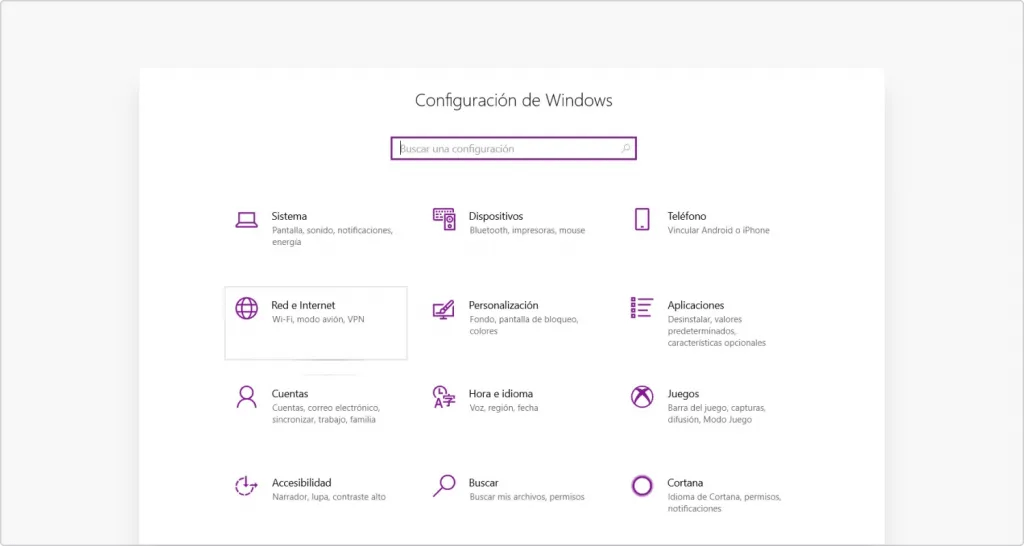
Task: Open the Sistema laptop icon
Action: click(x=246, y=220)
